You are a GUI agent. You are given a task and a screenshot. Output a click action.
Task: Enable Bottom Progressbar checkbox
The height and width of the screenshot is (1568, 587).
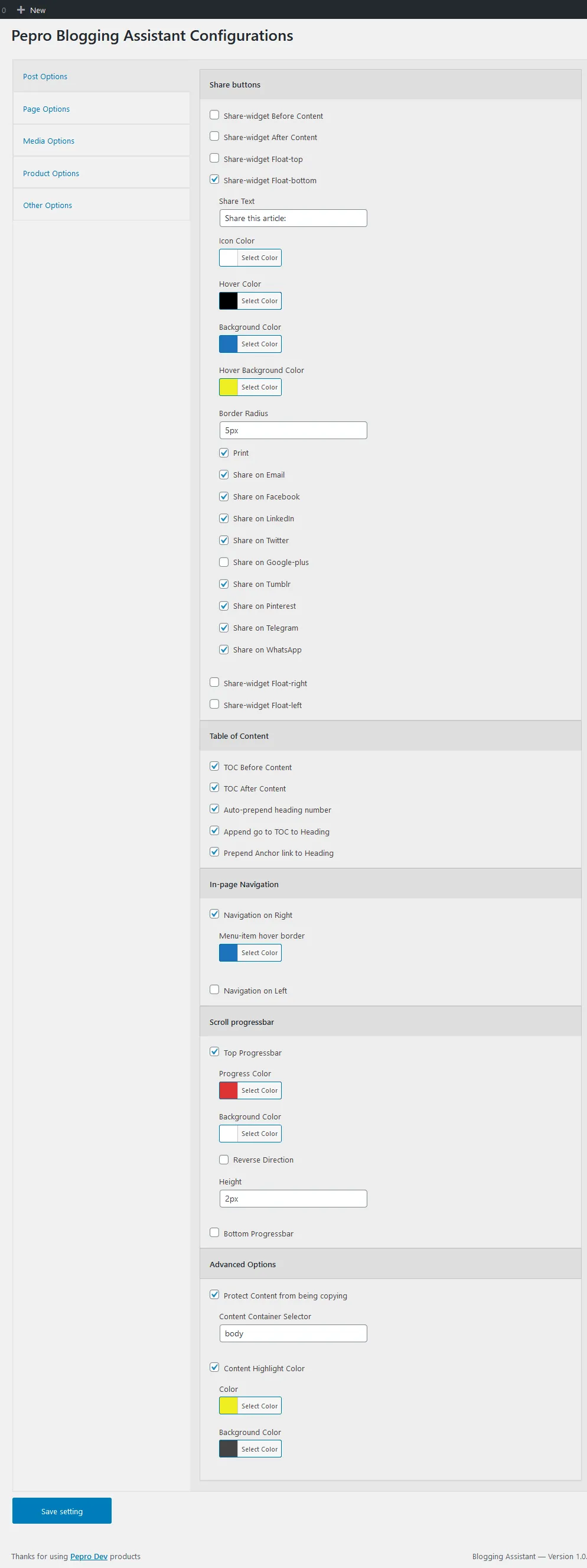[x=214, y=1233]
